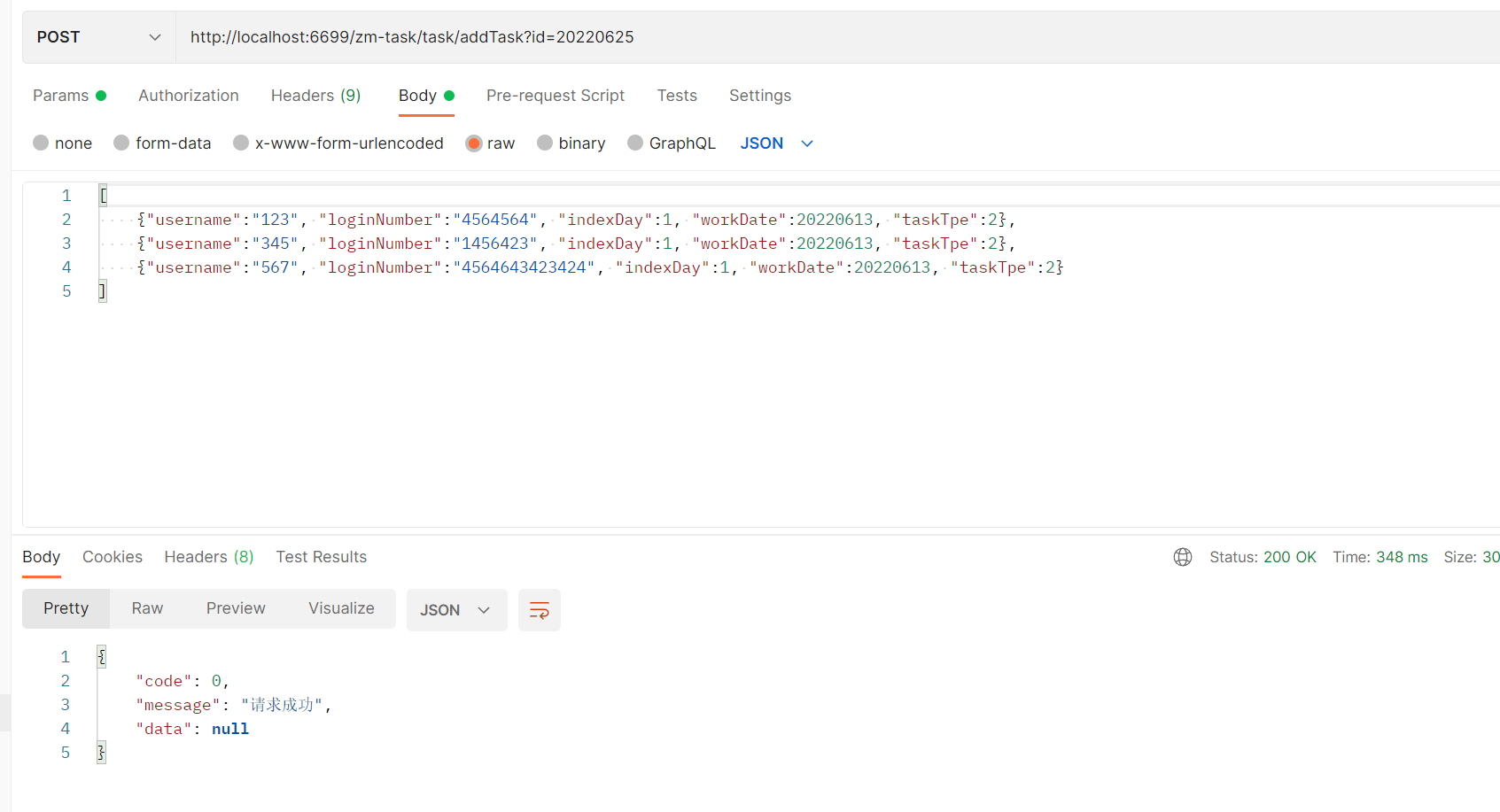The width and height of the screenshot is (1500, 812).
Task: Open the response Headers (8) tab
Action: [x=209, y=557]
